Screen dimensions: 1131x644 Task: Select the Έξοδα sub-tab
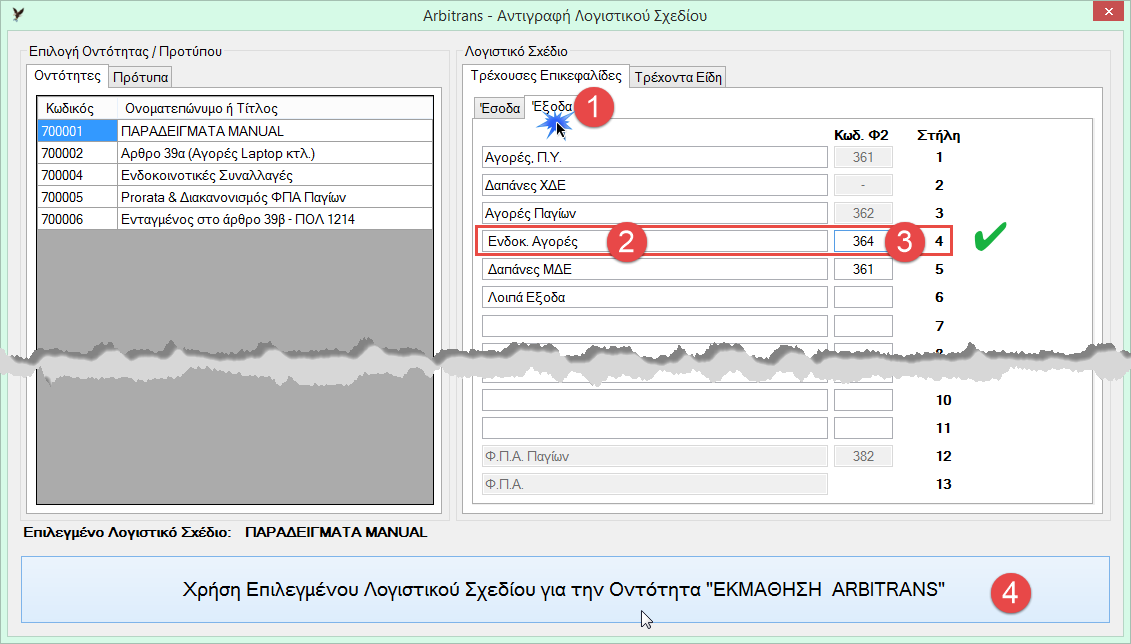point(552,107)
